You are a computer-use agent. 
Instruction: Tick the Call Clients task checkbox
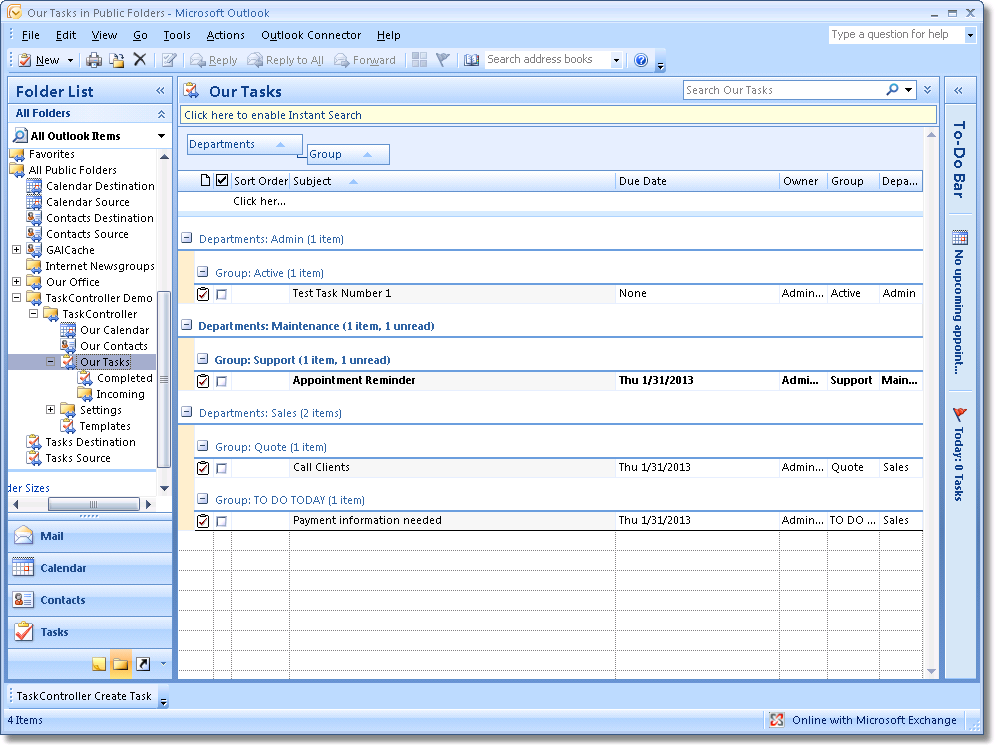pyautogui.click(x=221, y=468)
